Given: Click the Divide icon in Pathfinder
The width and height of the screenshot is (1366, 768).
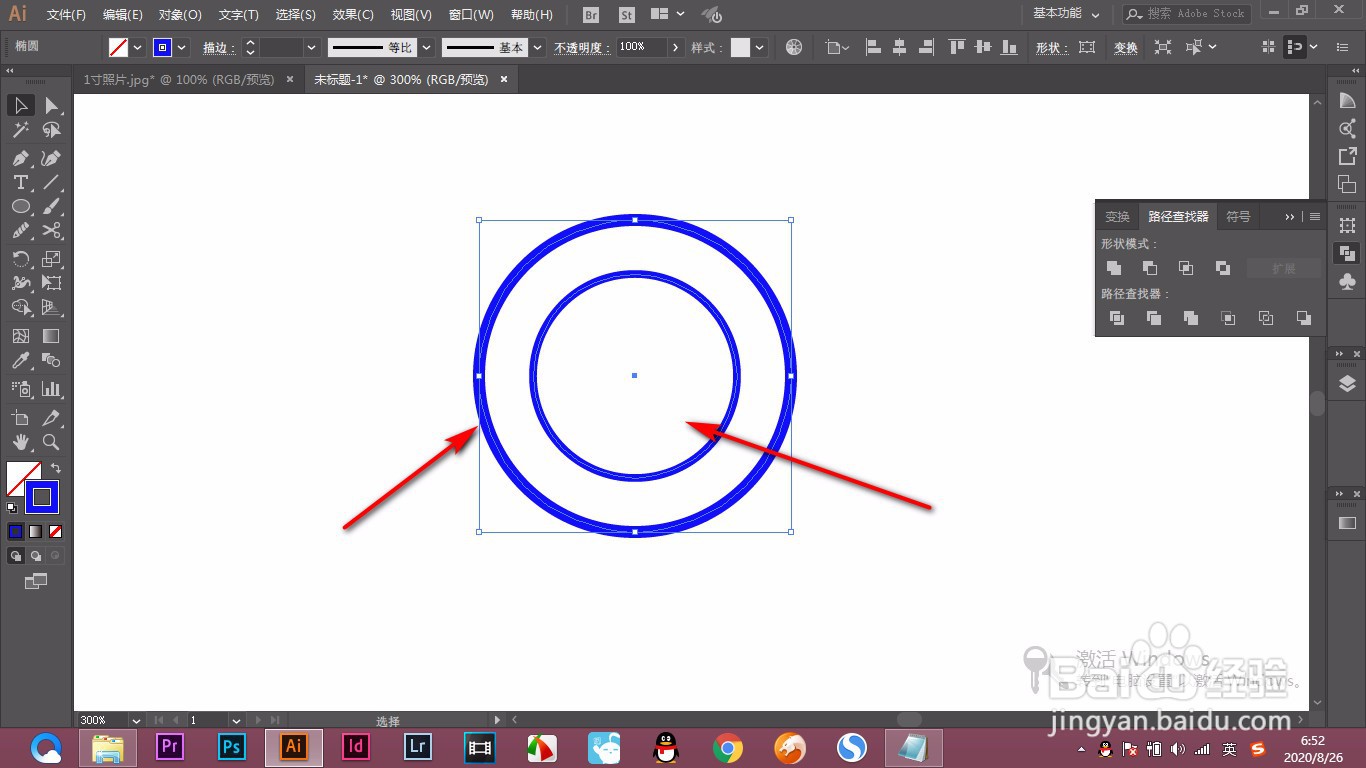Looking at the screenshot, I should [x=1117, y=318].
